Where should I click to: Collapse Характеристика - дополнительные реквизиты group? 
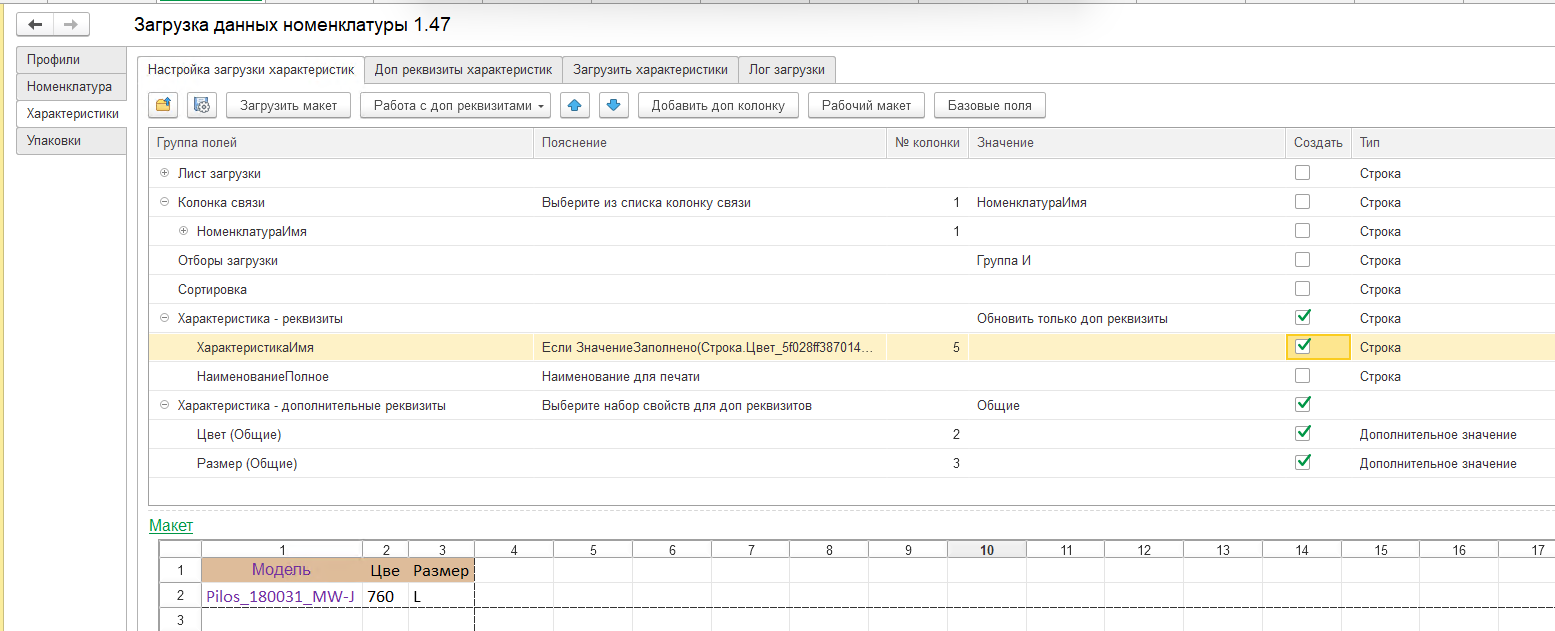(x=164, y=406)
